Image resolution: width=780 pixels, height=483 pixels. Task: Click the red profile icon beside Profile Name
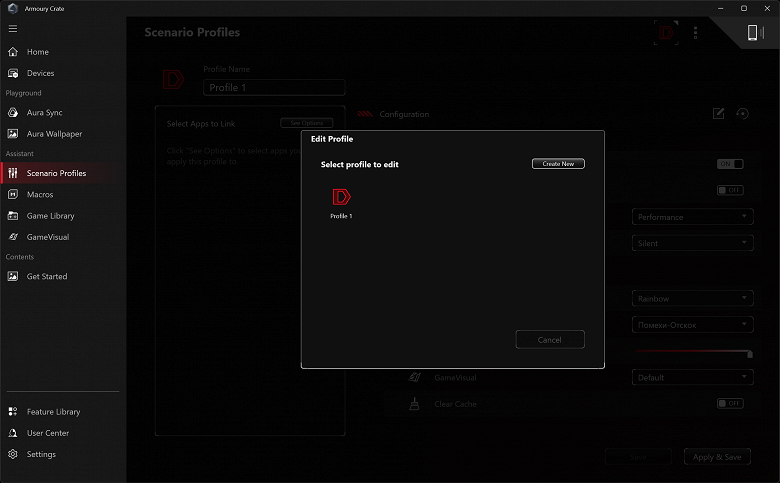pyautogui.click(x=174, y=80)
